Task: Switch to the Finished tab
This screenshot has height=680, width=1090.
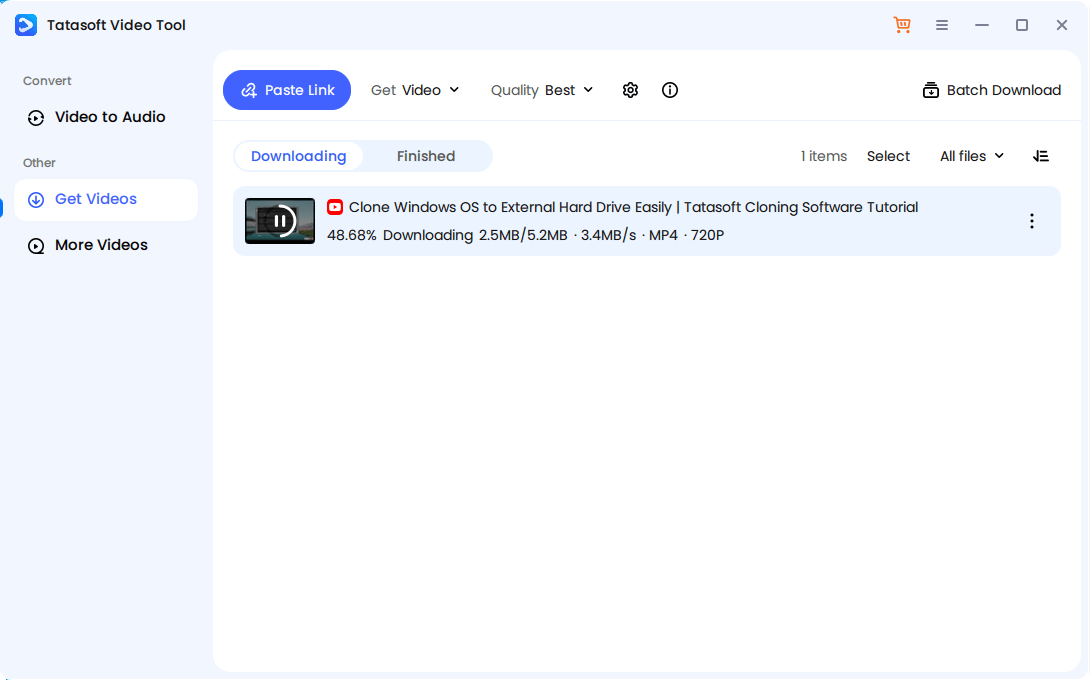Action: click(x=426, y=156)
